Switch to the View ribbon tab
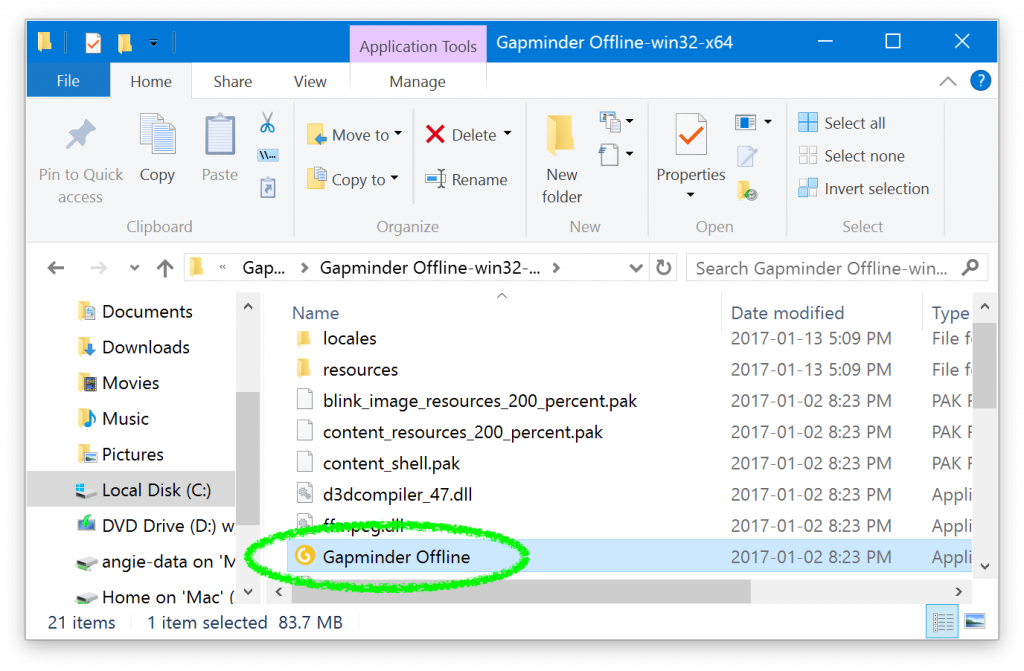The height and width of the screenshot is (671, 1024). (x=310, y=81)
